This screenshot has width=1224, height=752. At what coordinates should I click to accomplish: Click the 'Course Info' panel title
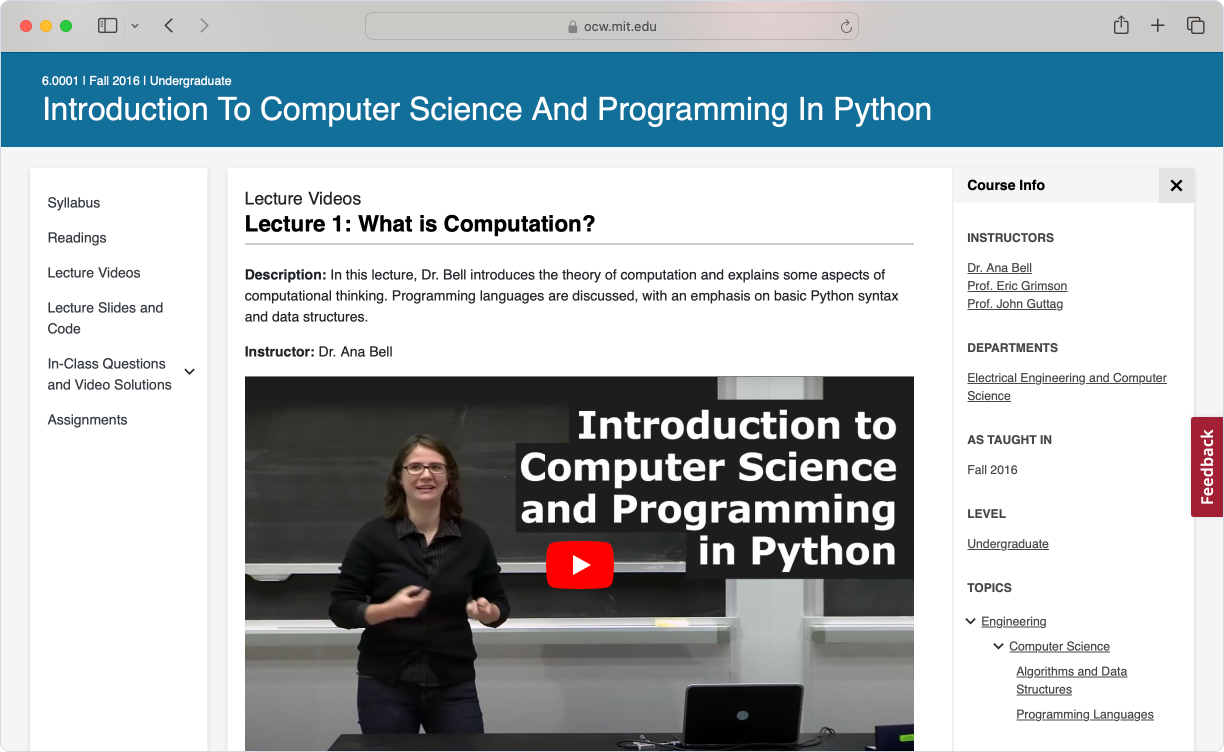click(1006, 185)
